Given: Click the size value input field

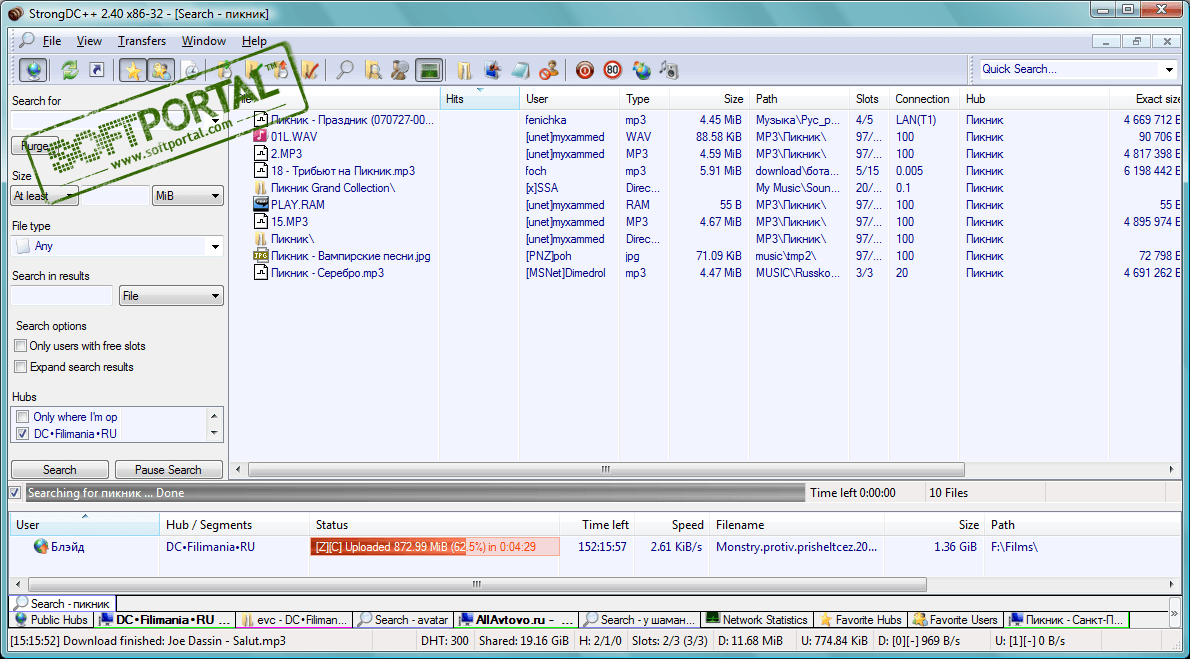Looking at the screenshot, I should coord(115,196).
